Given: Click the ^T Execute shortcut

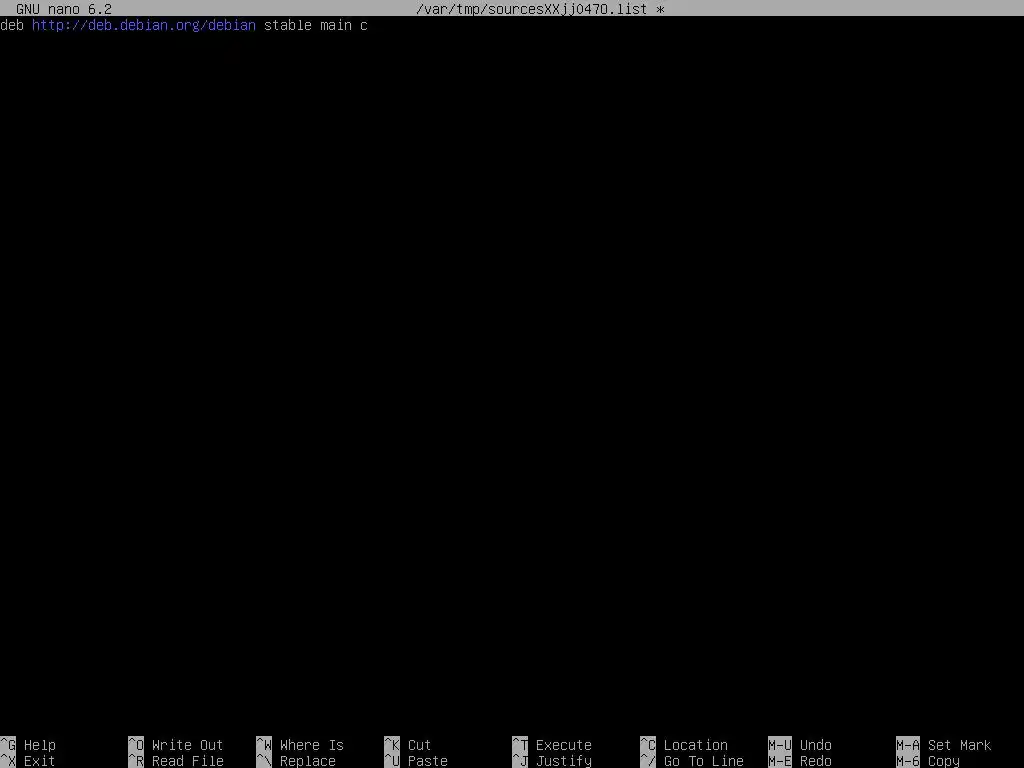Looking at the screenshot, I should pyautogui.click(x=552, y=745).
